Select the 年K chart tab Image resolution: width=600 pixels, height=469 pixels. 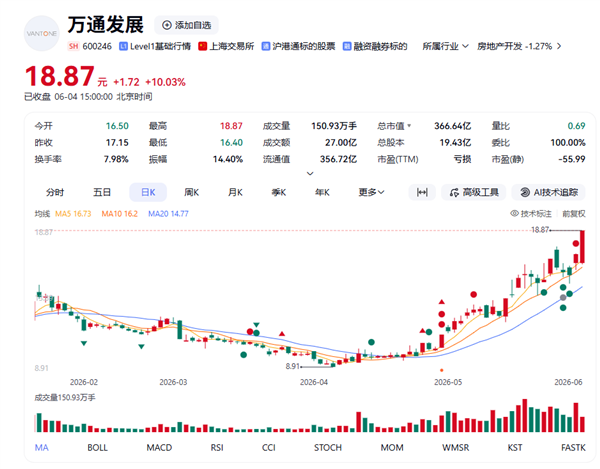pyautogui.click(x=322, y=192)
